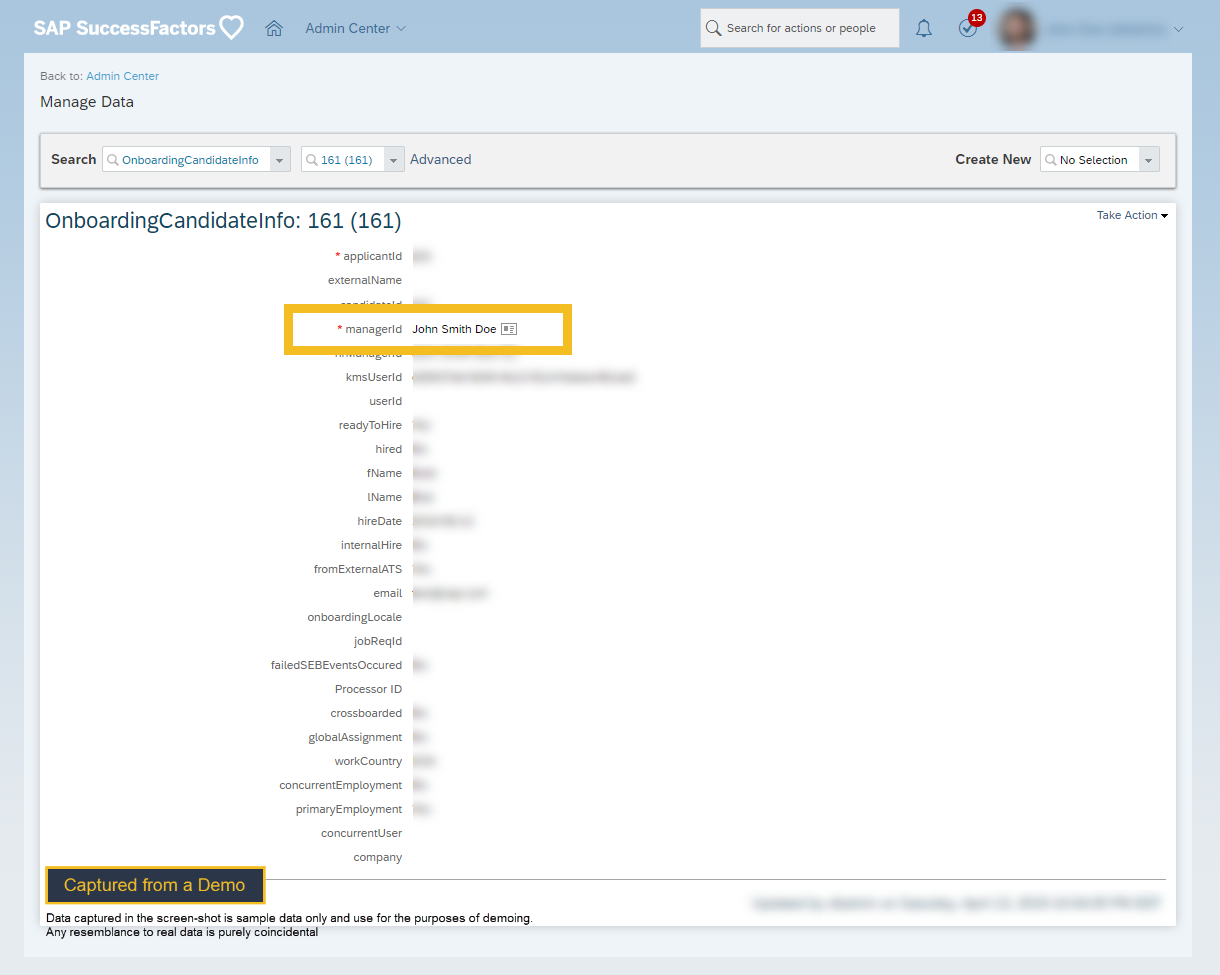Click the readyToHire field label

pyautogui.click(x=370, y=425)
